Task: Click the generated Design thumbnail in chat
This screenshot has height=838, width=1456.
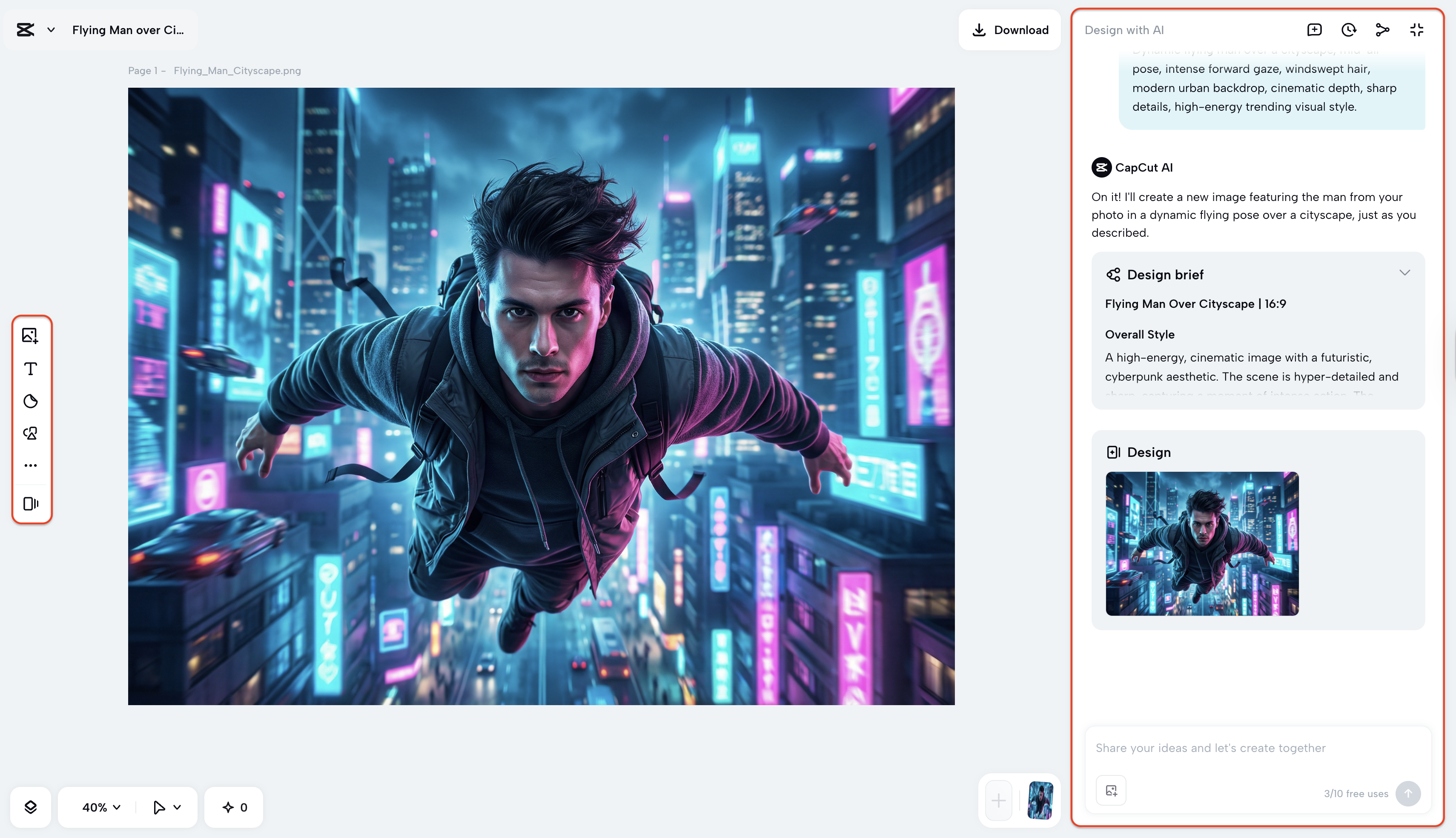Action: click(1202, 543)
